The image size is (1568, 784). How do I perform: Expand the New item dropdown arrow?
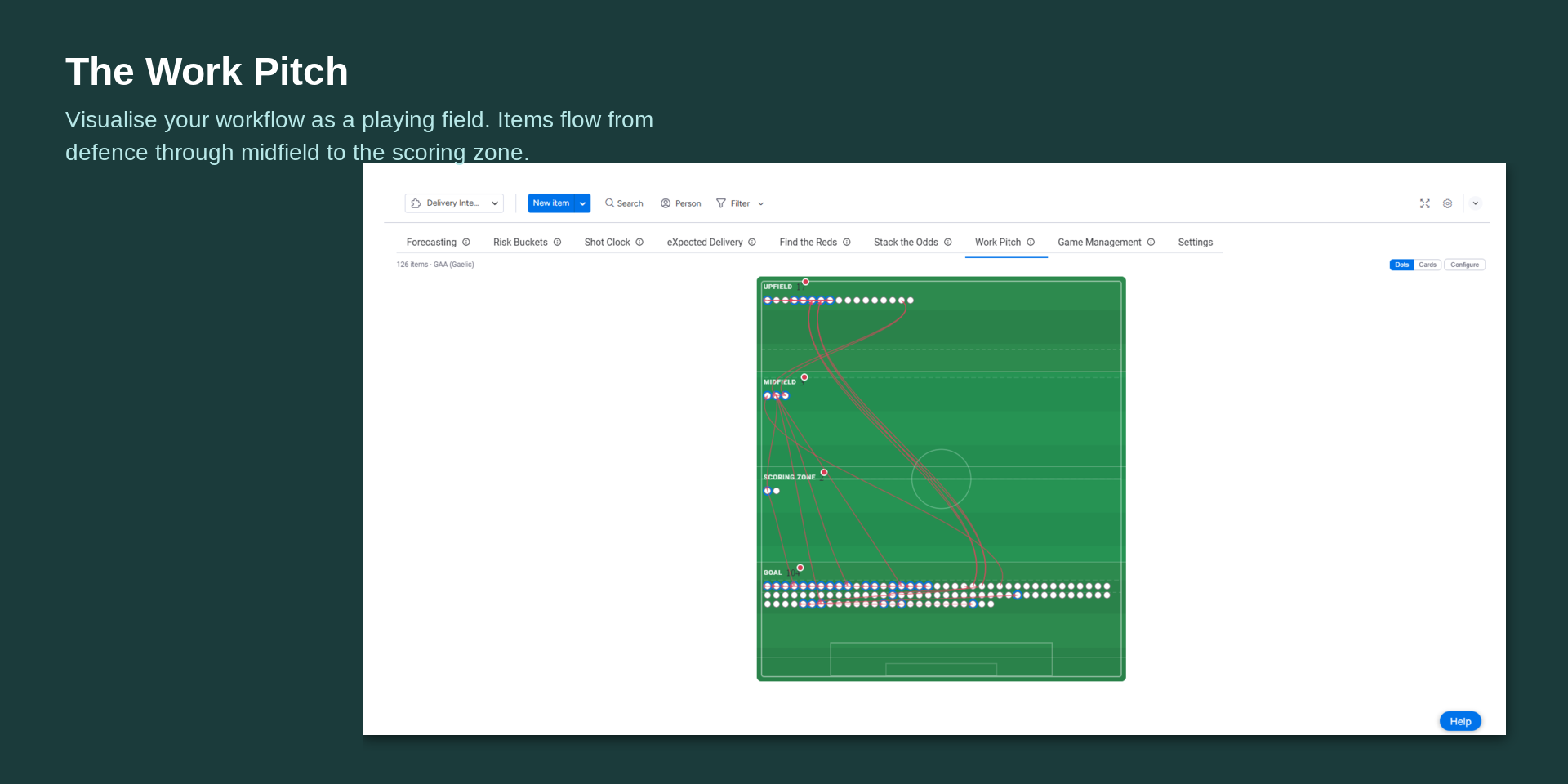[x=582, y=203]
